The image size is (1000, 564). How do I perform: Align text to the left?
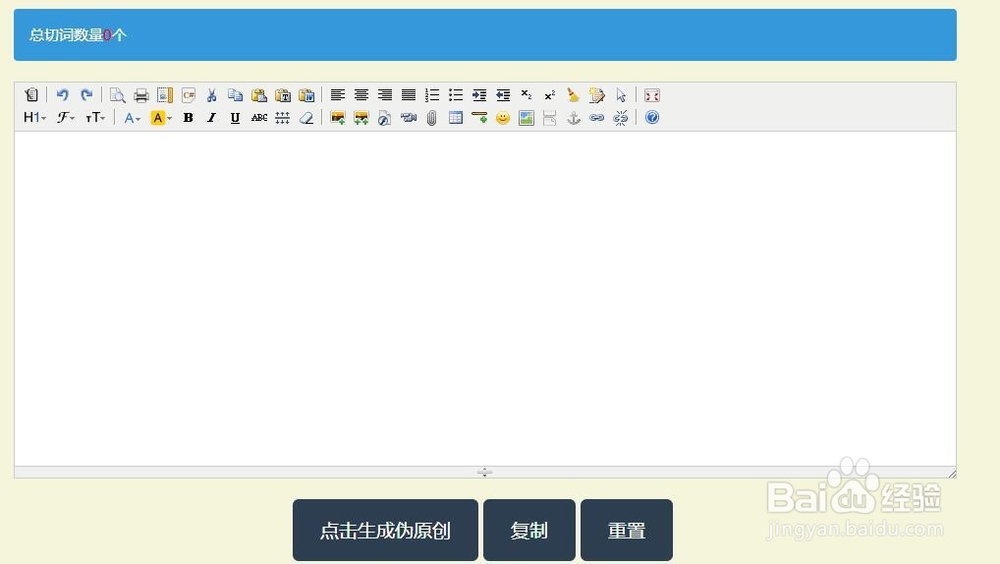(x=337, y=95)
